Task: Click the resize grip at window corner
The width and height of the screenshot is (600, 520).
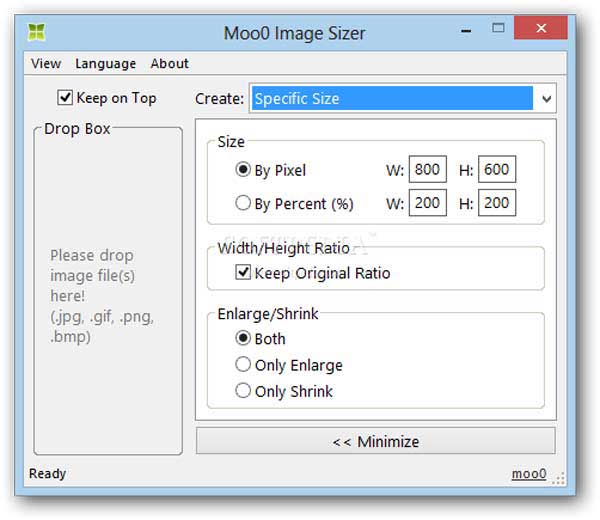Action: (x=559, y=478)
